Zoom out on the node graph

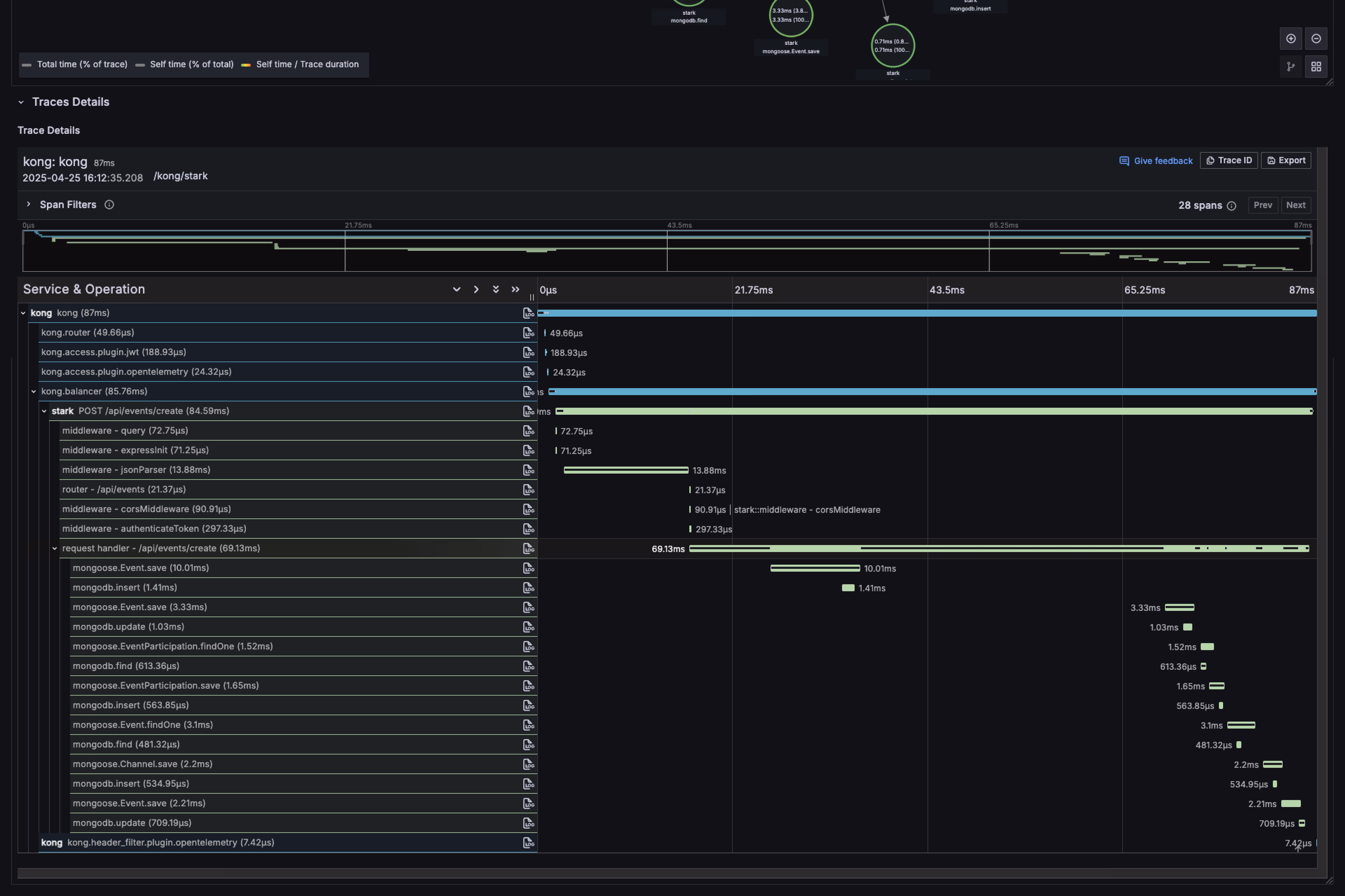1316,38
